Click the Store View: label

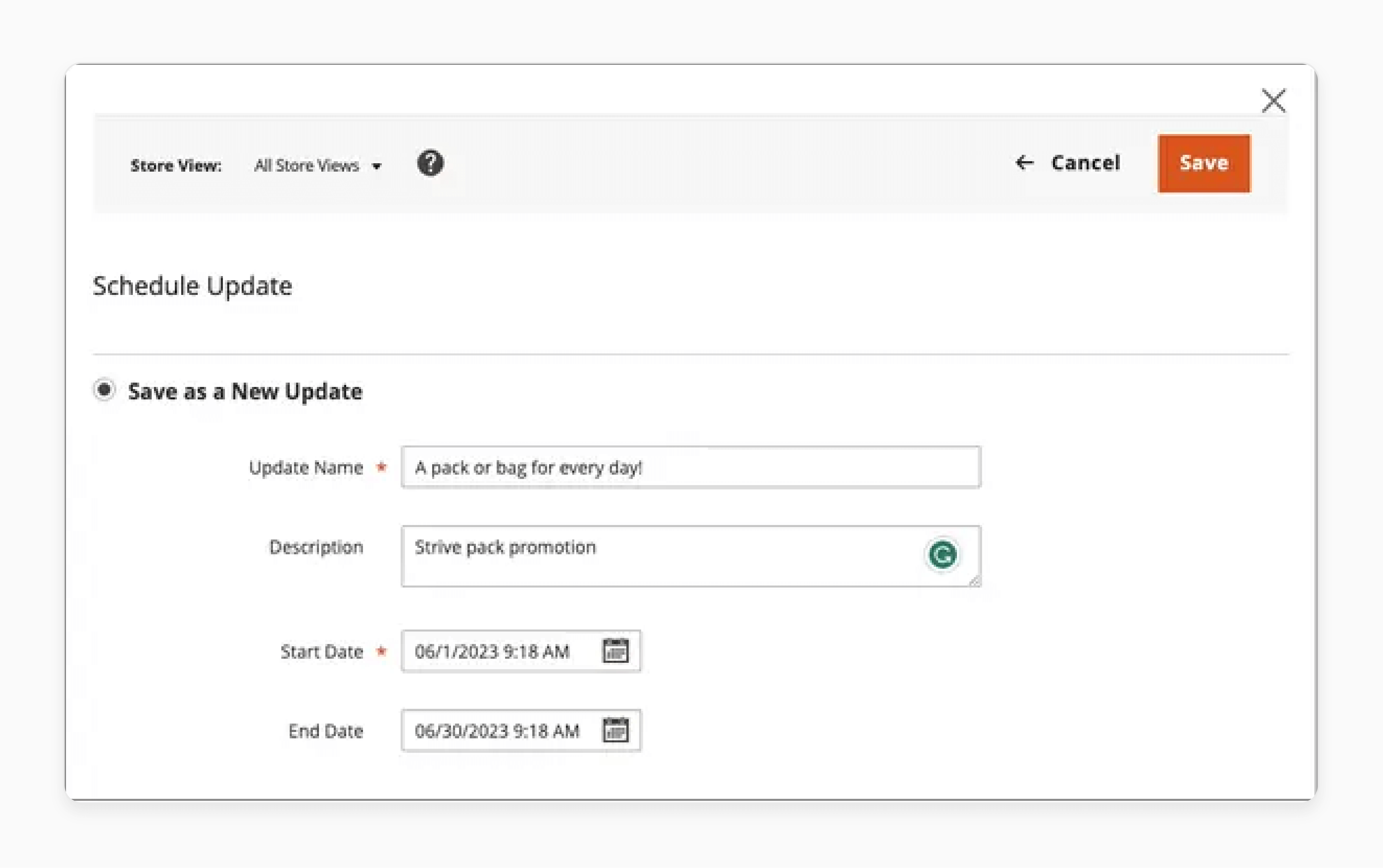point(176,166)
